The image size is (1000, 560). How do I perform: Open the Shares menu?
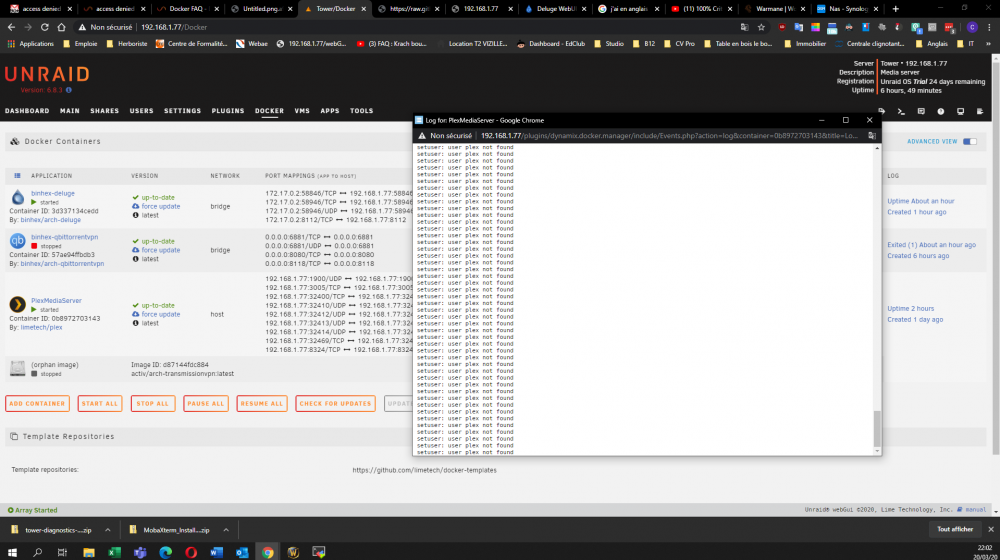pyautogui.click(x=105, y=111)
